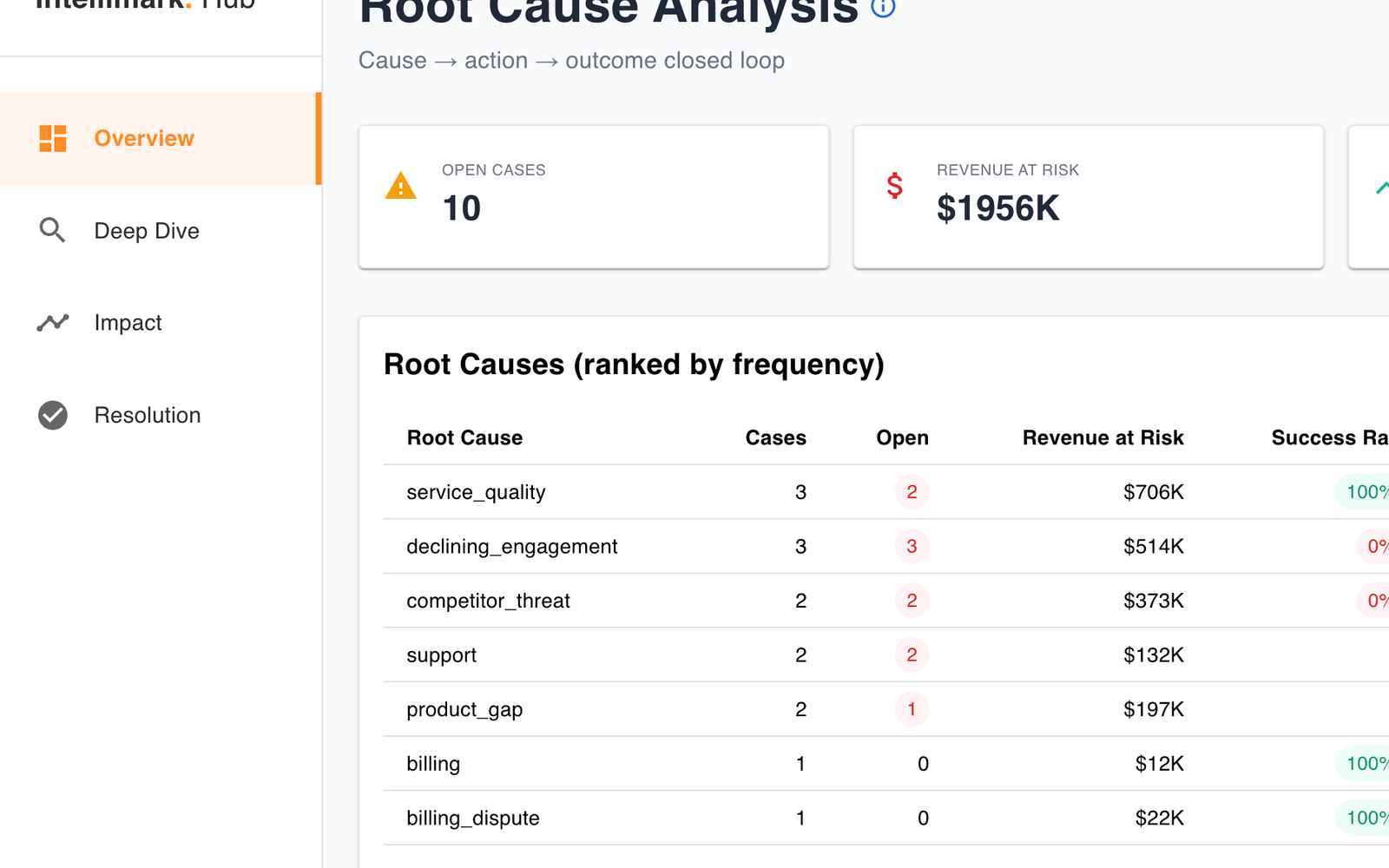Sort by the Revenue at Risk column header
This screenshot has width=1389, height=868.
click(1103, 437)
